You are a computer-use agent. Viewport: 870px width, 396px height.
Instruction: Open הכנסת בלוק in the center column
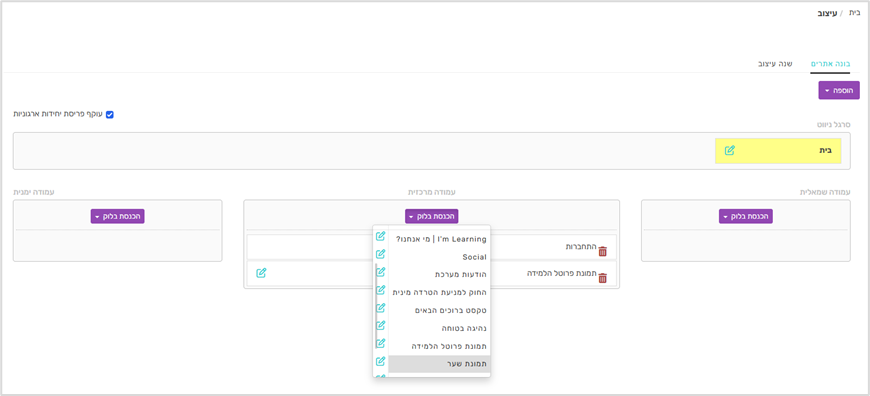pos(431,216)
